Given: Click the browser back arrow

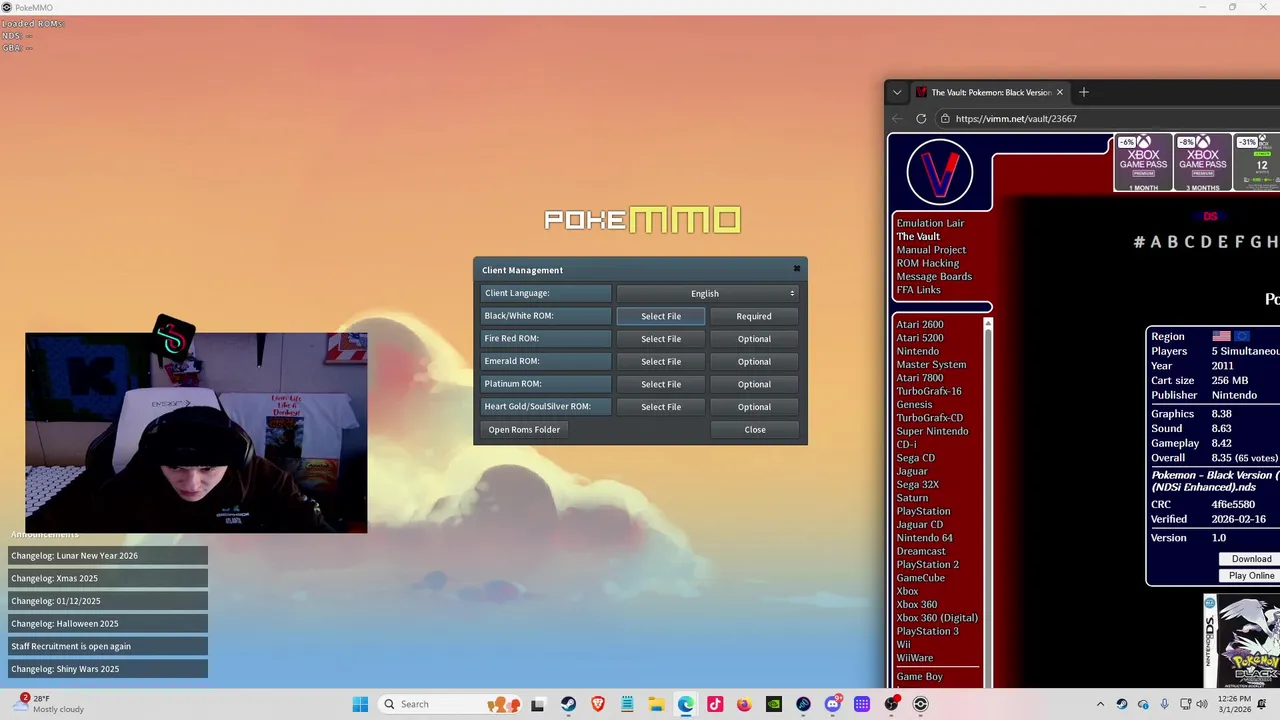Looking at the screenshot, I should click(x=897, y=118).
